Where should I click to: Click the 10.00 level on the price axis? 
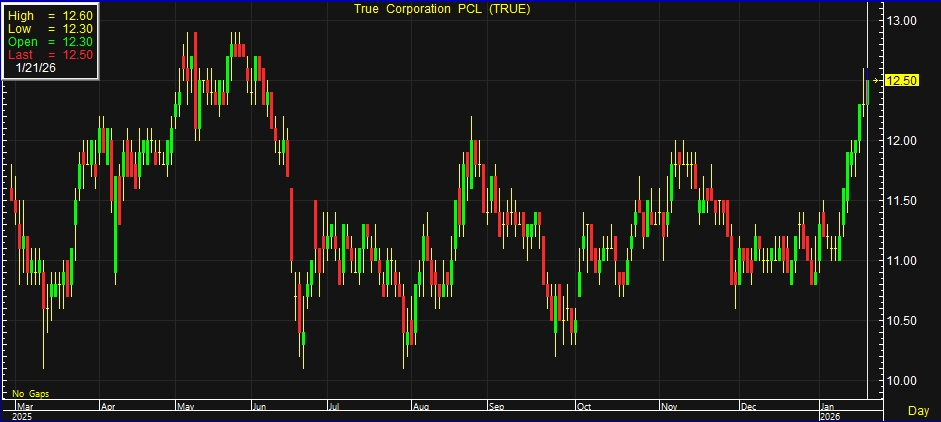(x=903, y=380)
